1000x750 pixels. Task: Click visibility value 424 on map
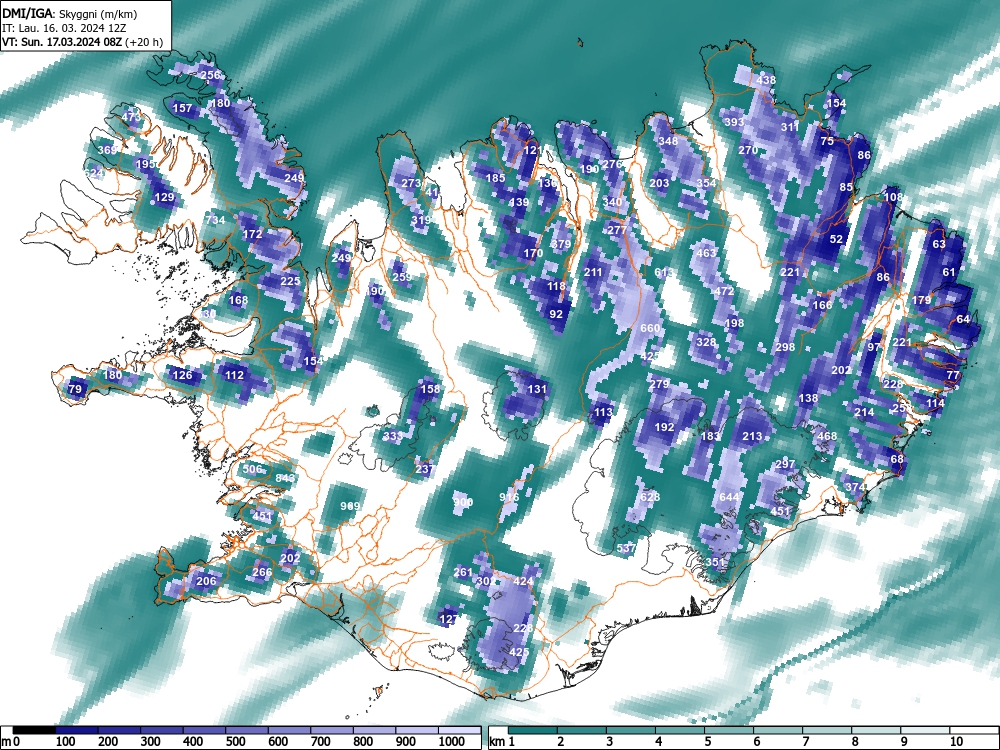pos(524,581)
